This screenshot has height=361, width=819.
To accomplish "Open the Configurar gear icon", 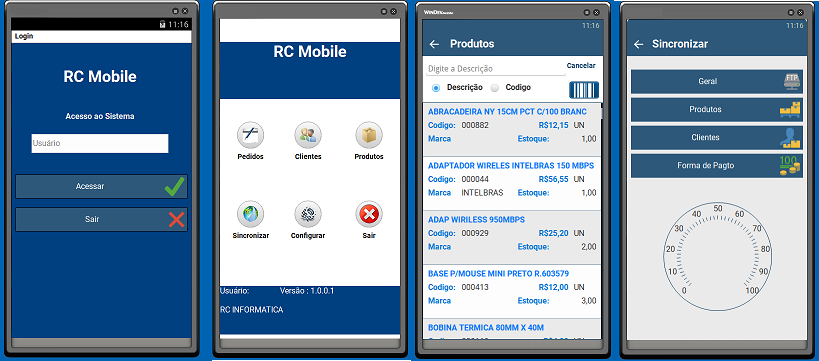I will click(x=308, y=214).
